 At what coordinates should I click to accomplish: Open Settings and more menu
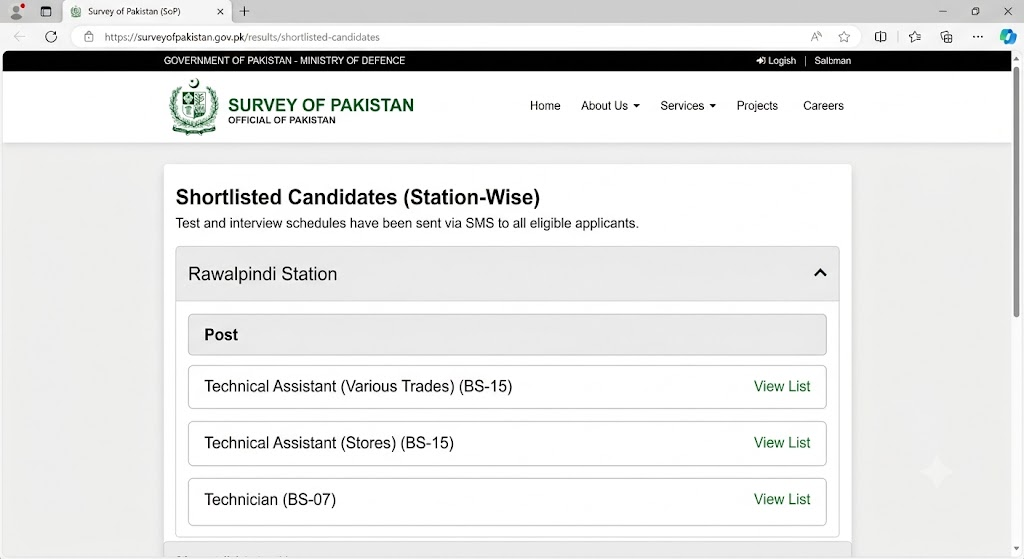pyautogui.click(x=978, y=37)
